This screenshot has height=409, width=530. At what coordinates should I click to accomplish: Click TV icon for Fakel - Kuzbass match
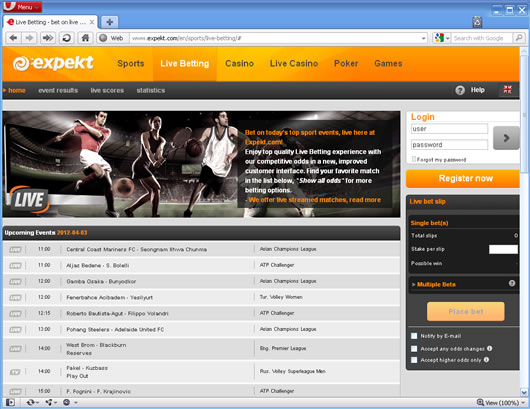click(15, 372)
